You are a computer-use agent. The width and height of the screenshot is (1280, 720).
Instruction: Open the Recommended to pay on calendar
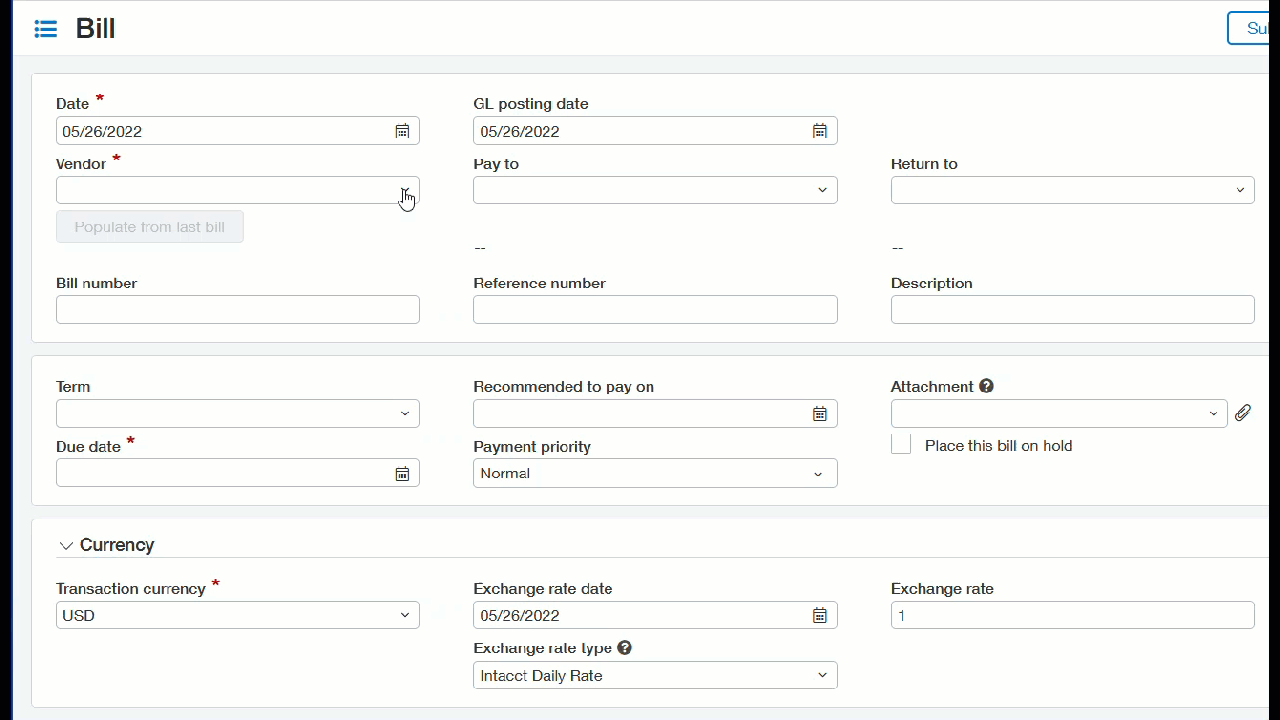click(x=820, y=413)
